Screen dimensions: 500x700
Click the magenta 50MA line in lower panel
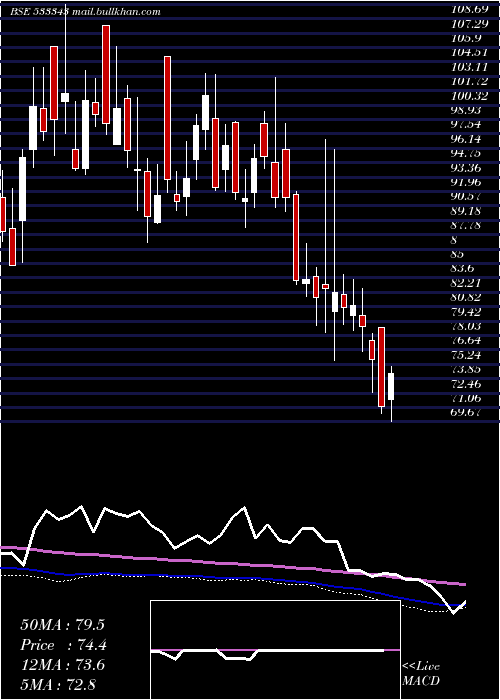coord(232,564)
